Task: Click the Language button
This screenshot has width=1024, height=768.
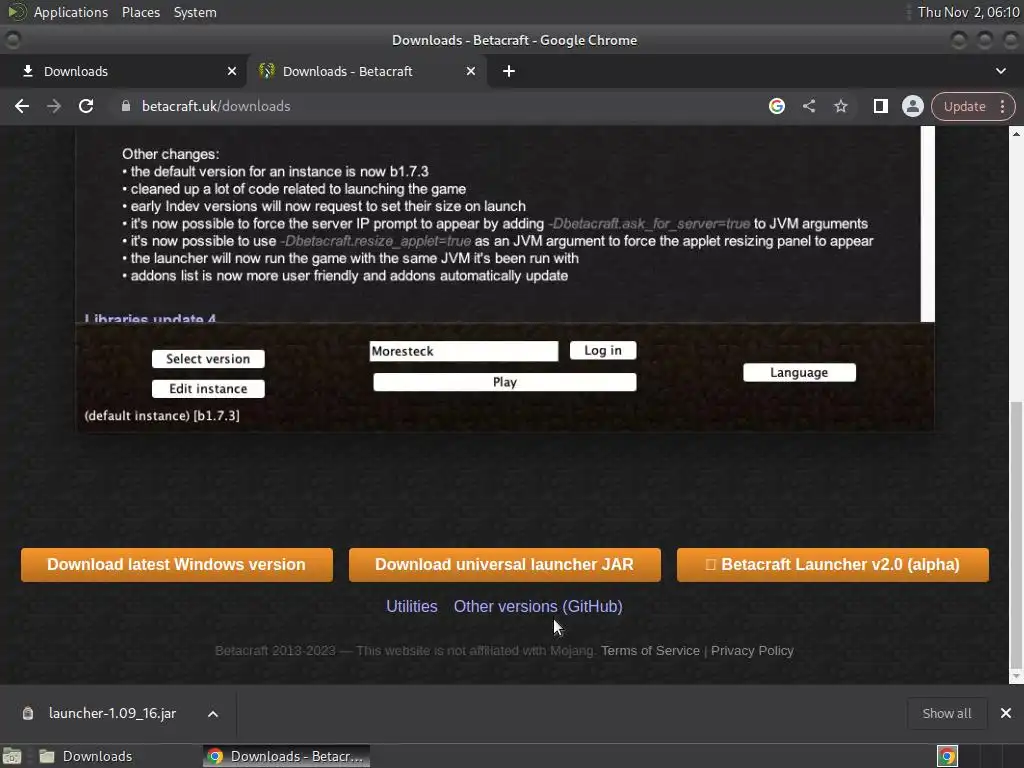Action: pos(799,372)
